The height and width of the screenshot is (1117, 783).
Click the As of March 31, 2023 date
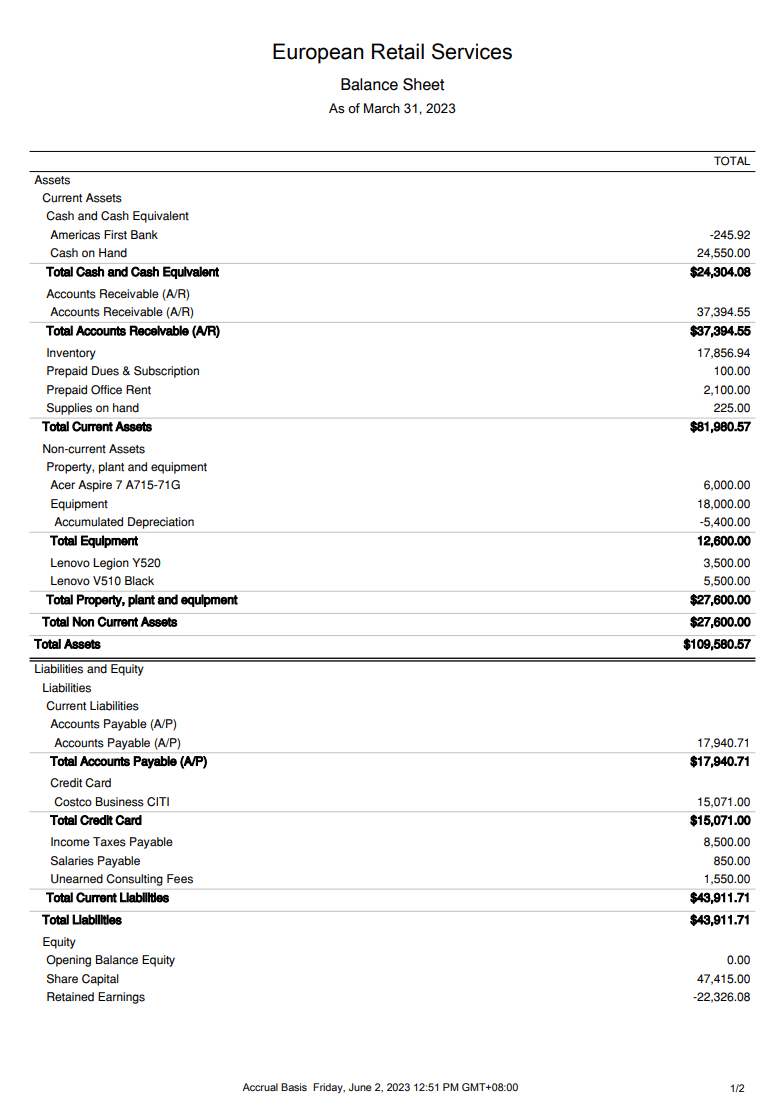click(x=392, y=108)
